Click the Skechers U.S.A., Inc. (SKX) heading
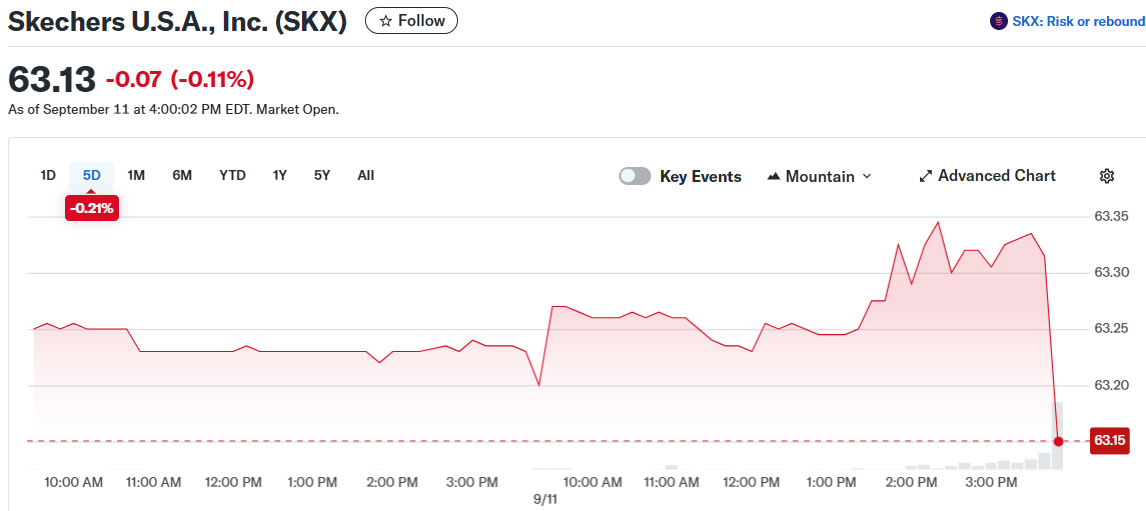The width and height of the screenshot is (1146, 511). 177,20
